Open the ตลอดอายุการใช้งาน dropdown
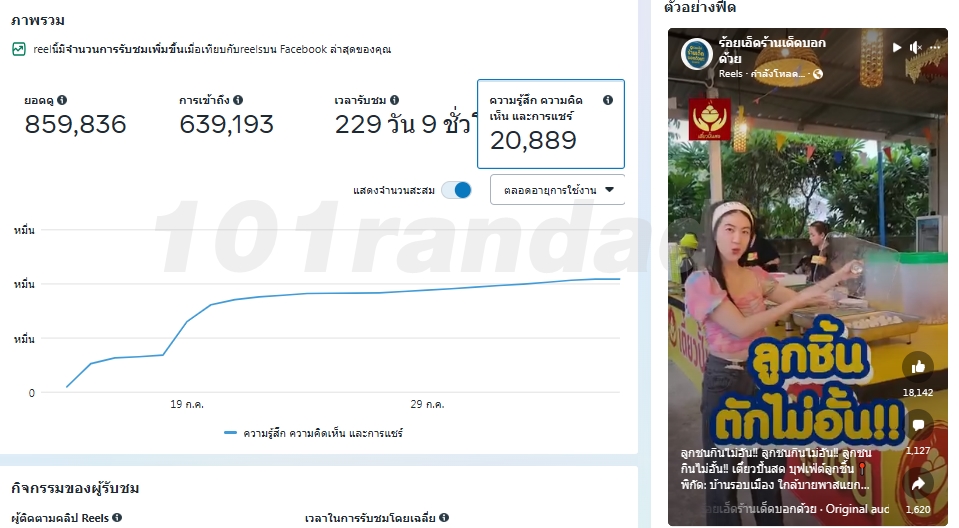This screenshot has height=528, width=959. (x=557, y=190)
